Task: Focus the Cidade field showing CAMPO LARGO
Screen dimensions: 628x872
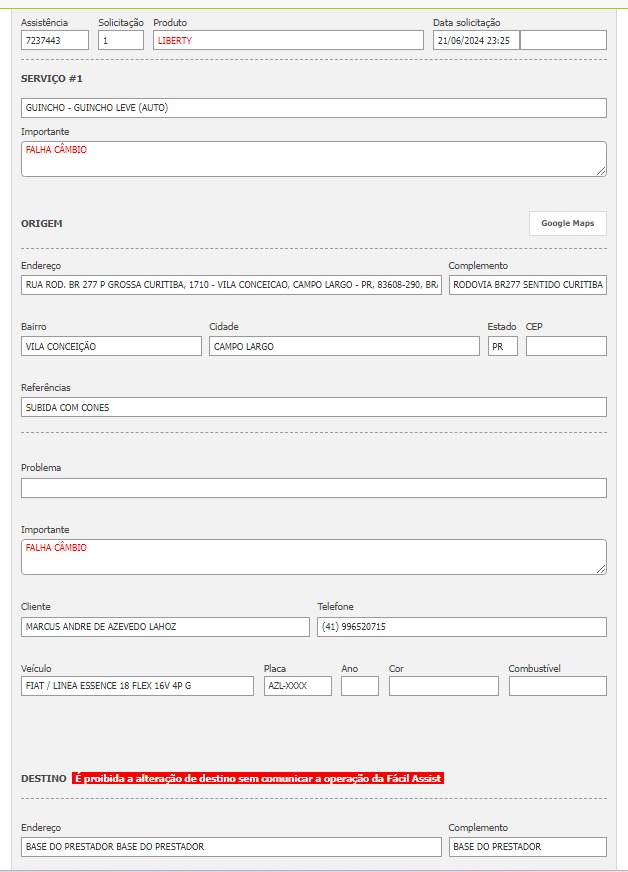Action: [x=344, y=346]
